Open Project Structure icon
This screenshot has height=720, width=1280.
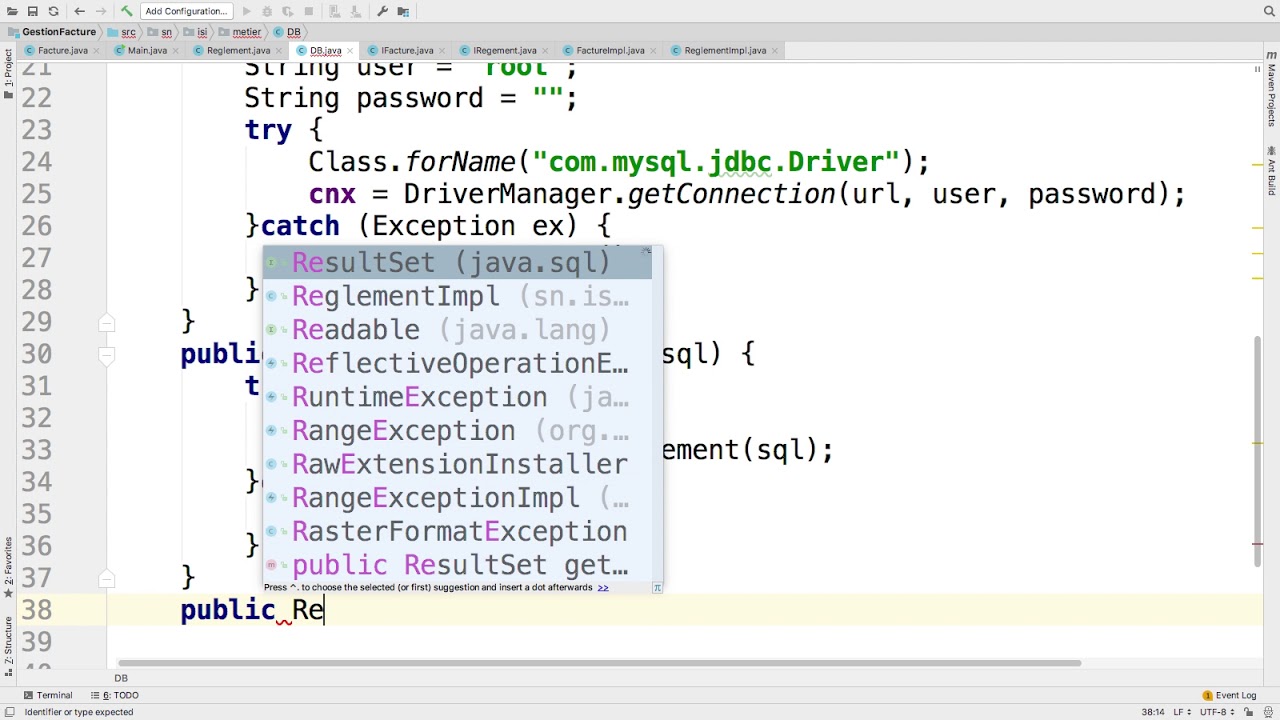[x=403, y=11]
